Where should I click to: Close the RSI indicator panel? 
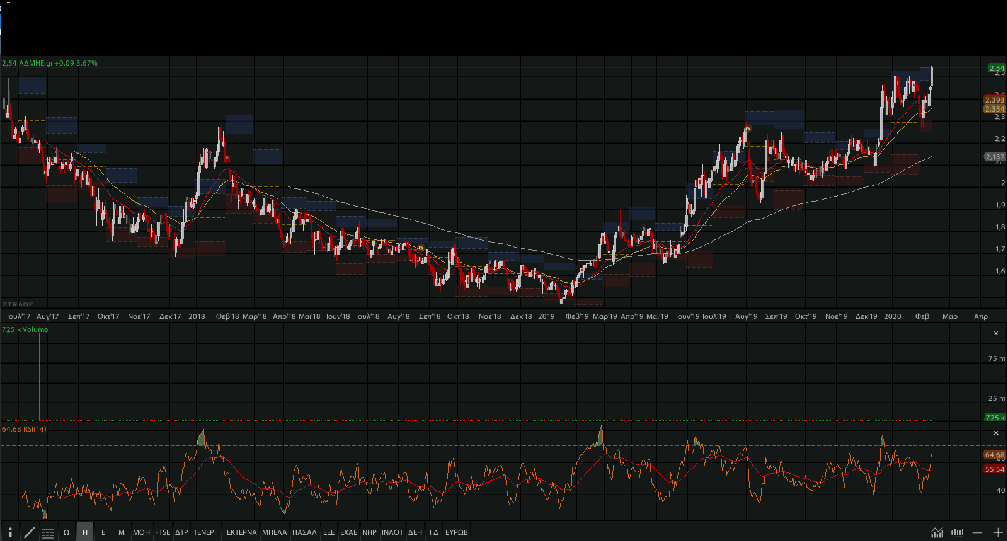pyautogui.click(x=994, y=433)
